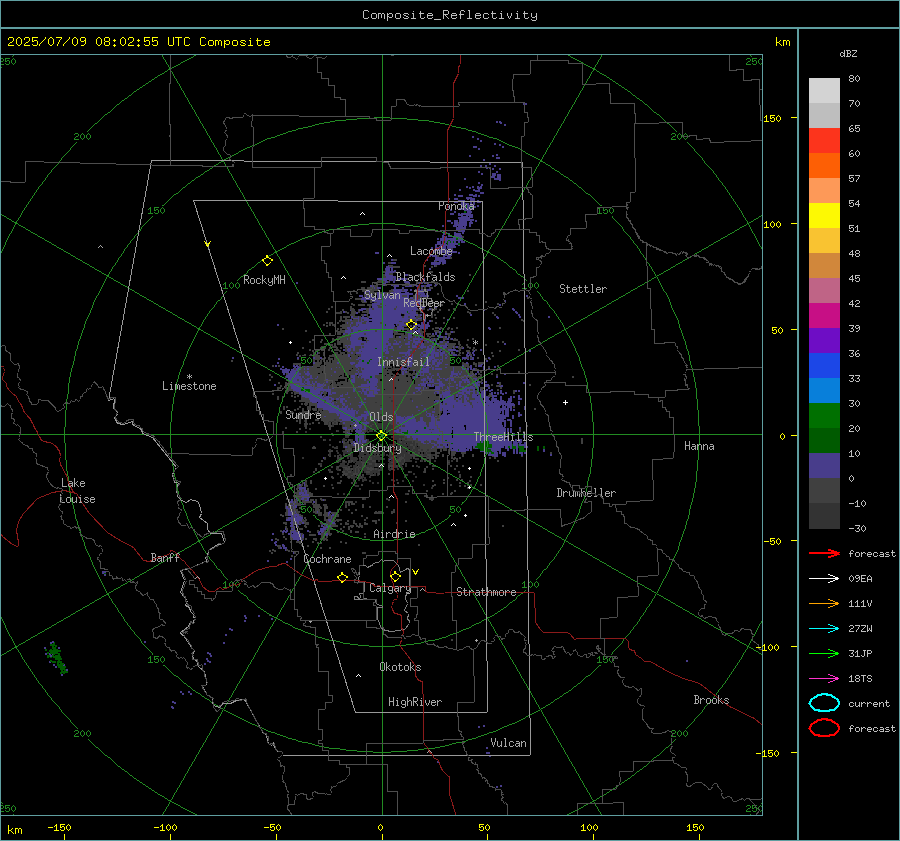
Task: Click the magenta 18TS arrow icon
Action: coord(824,679)
